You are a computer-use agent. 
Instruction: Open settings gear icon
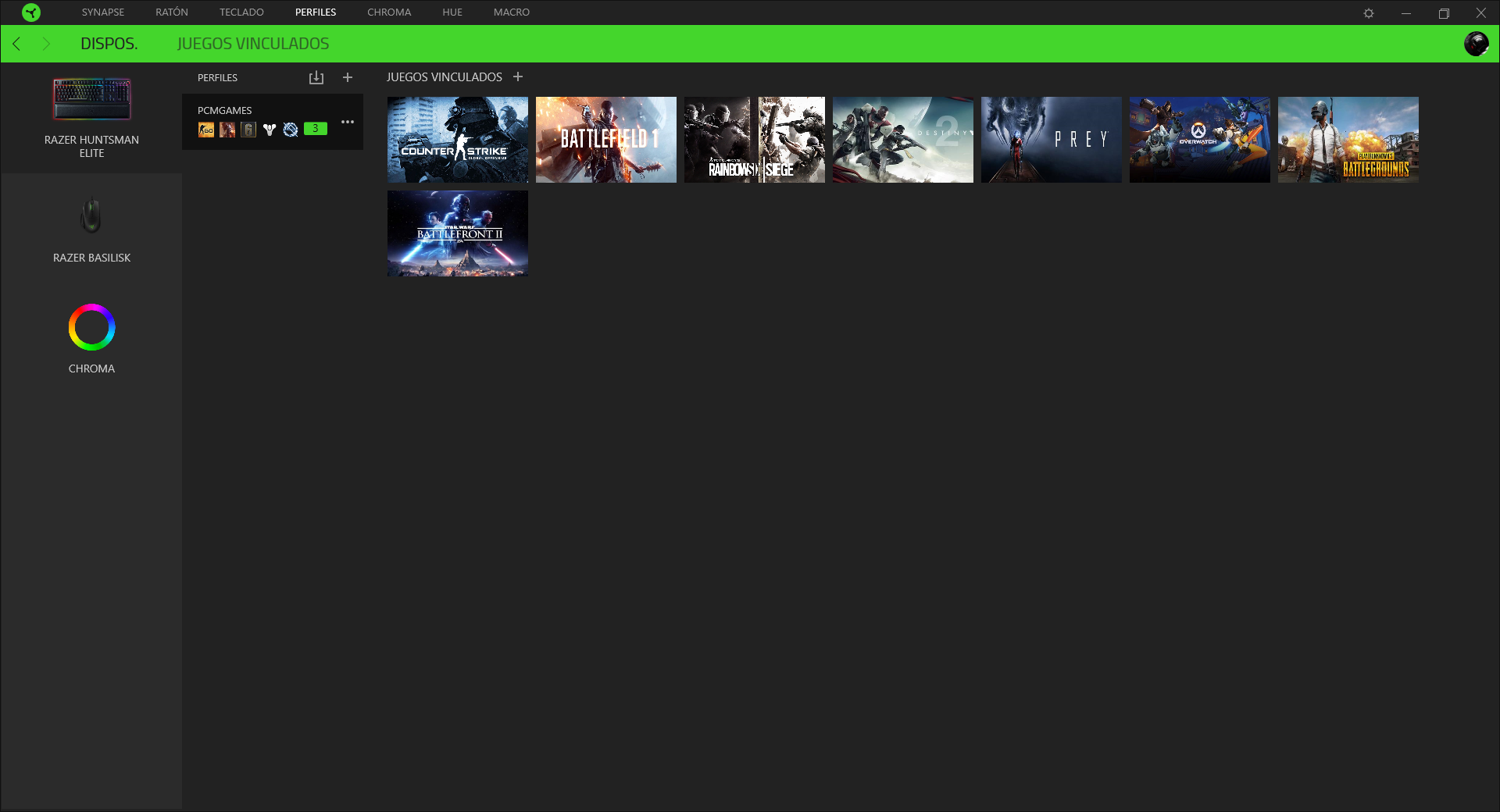(1369, 13)
